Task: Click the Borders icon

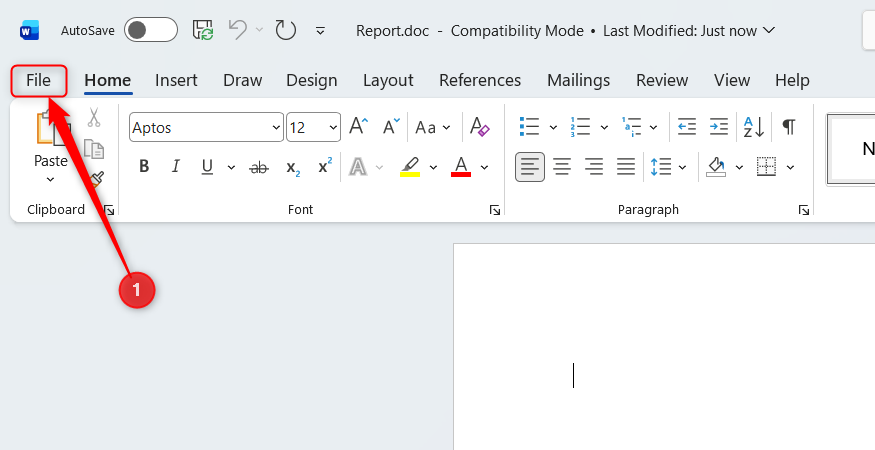Action: coord(767,166)
